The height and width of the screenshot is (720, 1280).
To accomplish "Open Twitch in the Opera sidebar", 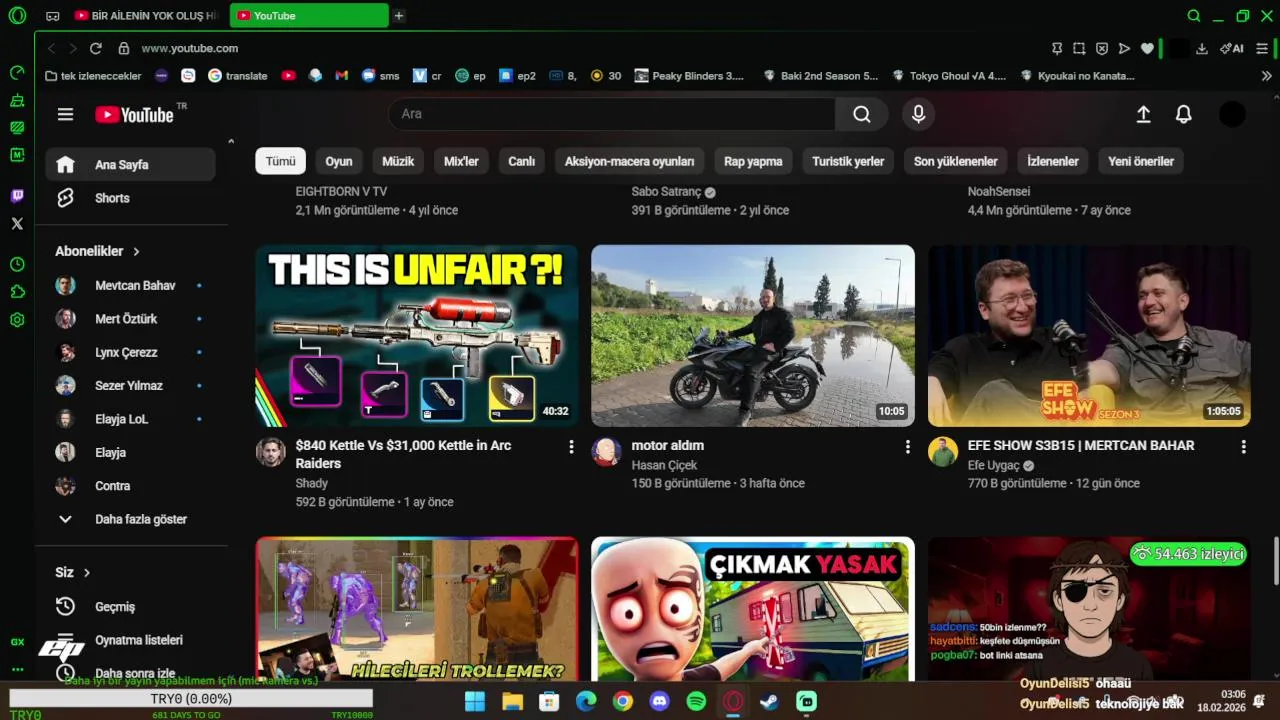I will tap(17, 196).
